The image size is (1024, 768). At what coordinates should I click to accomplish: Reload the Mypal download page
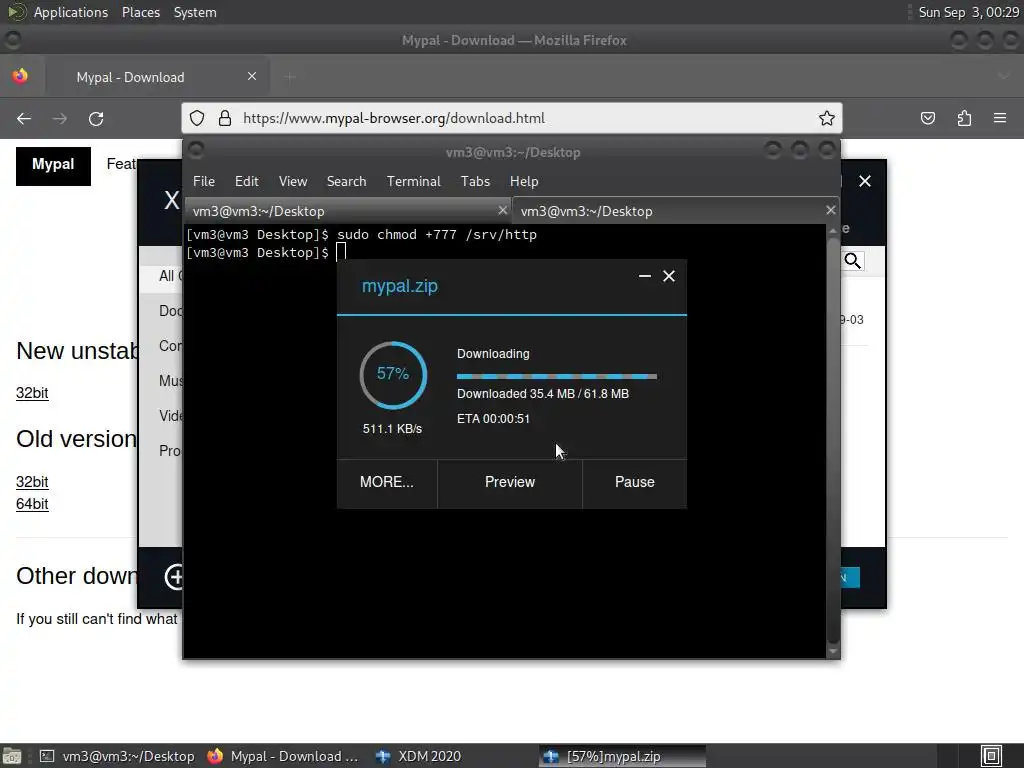96,118
